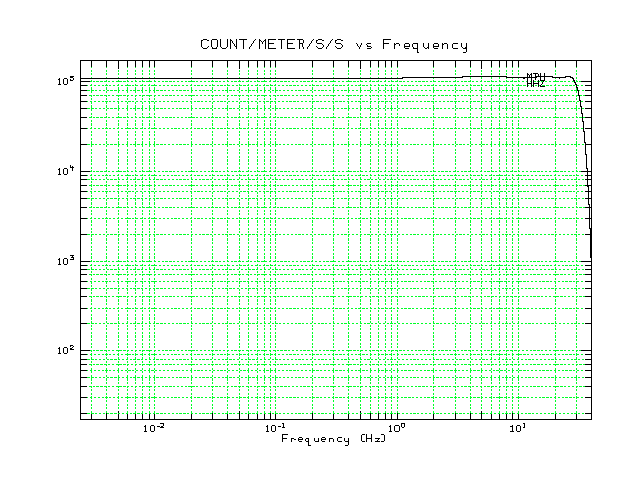Click the 10^-1 x-axis tick label

(x=275, y=428)
